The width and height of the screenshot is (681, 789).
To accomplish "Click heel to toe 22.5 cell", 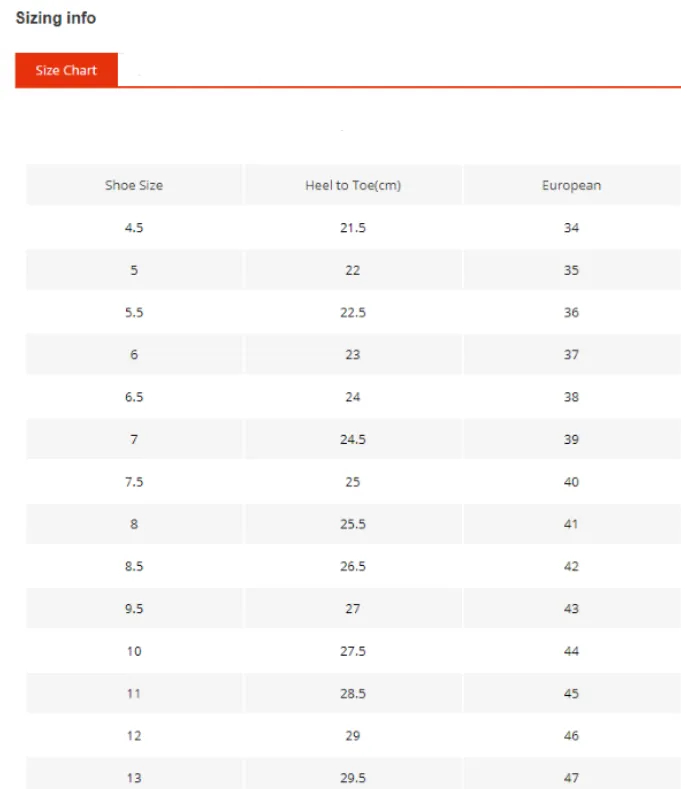I will [x=353, y=312].
